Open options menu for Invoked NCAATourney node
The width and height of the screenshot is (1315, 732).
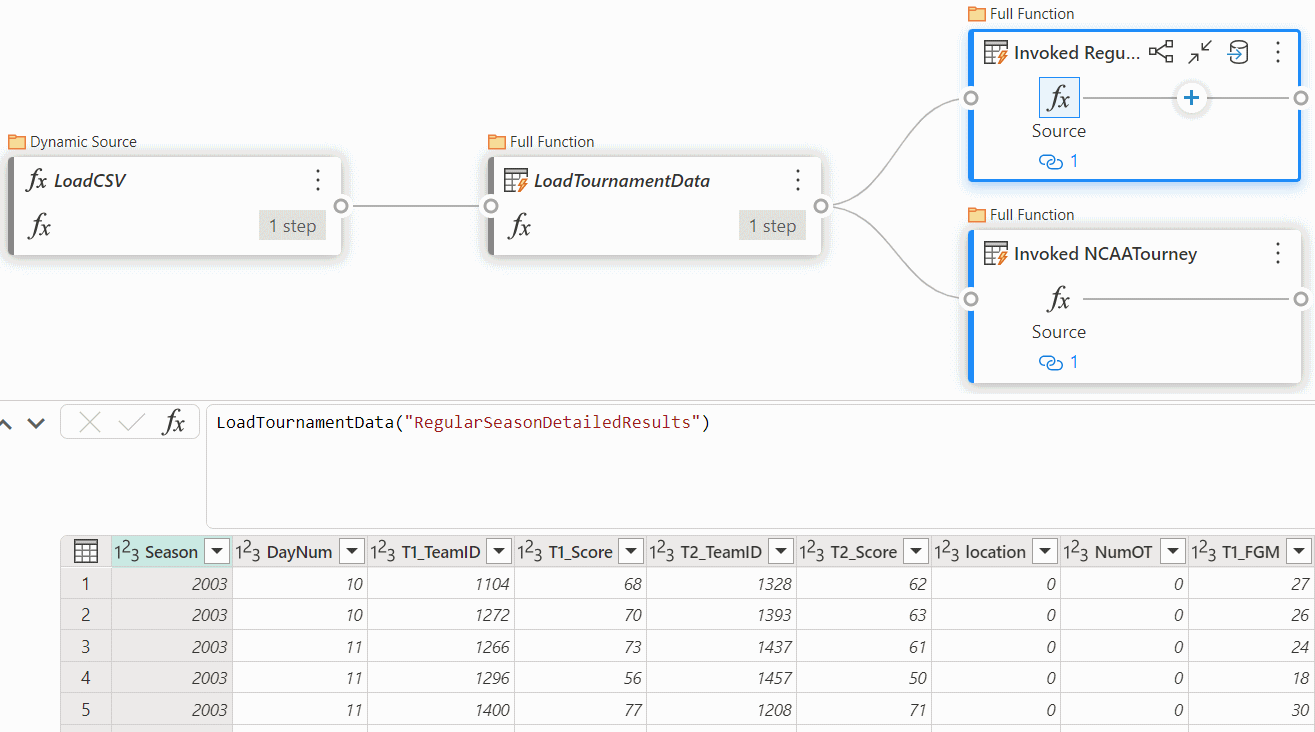[x=1277, y=254]
